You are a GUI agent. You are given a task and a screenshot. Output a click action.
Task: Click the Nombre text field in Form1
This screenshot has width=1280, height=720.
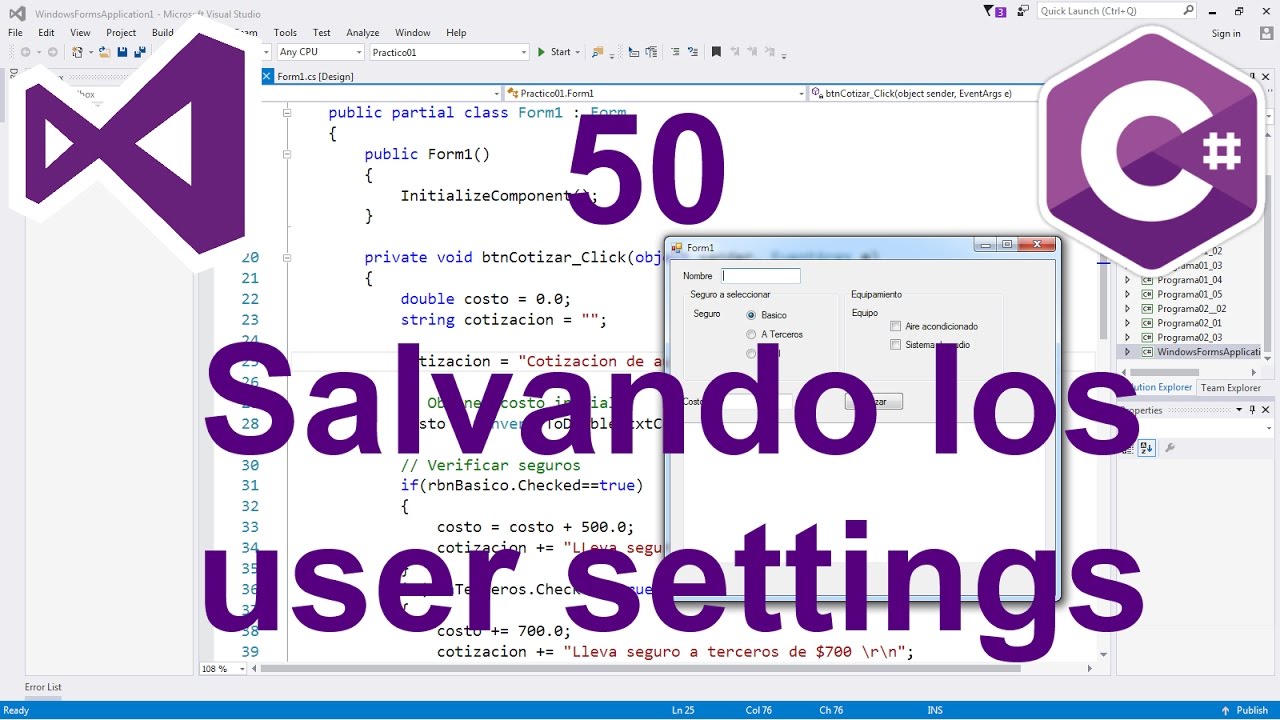(x=761, y=276)
